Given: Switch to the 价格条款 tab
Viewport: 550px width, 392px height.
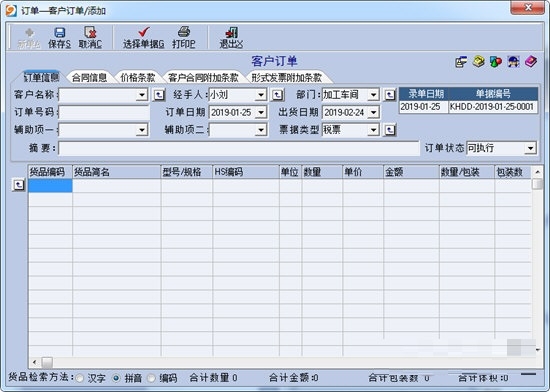Looking at the screenshot, I should (138, 77).
